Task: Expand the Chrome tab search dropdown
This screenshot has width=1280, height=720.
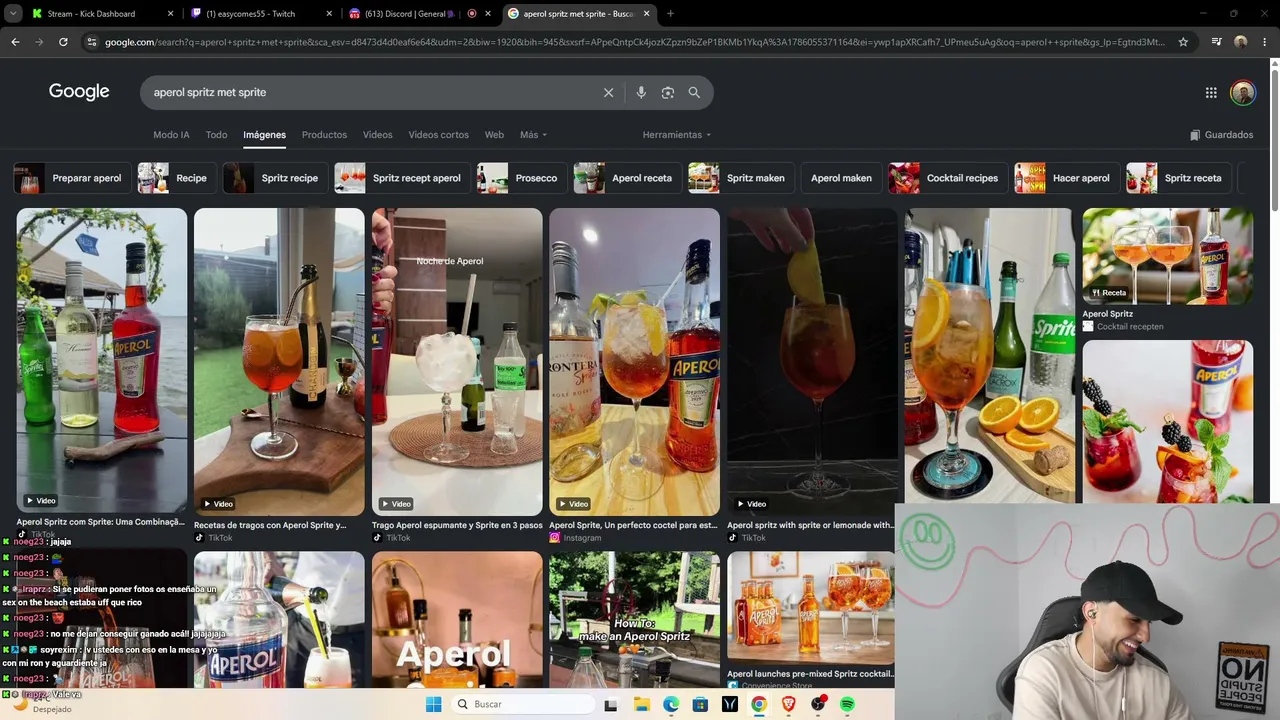Action: point(13,14)
